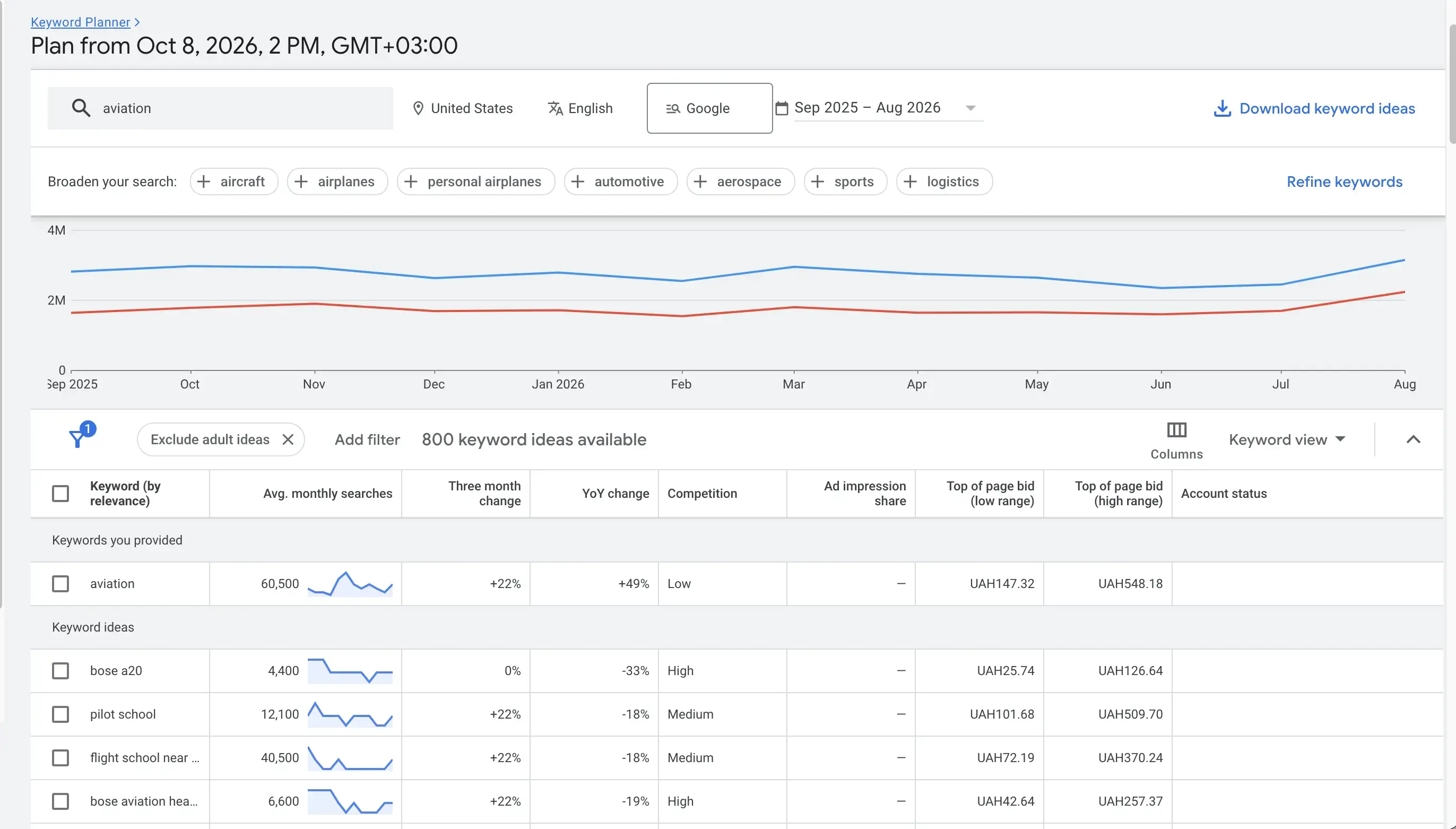
Task: Check the 'flight school near' row checkbox
Action: 60,758
